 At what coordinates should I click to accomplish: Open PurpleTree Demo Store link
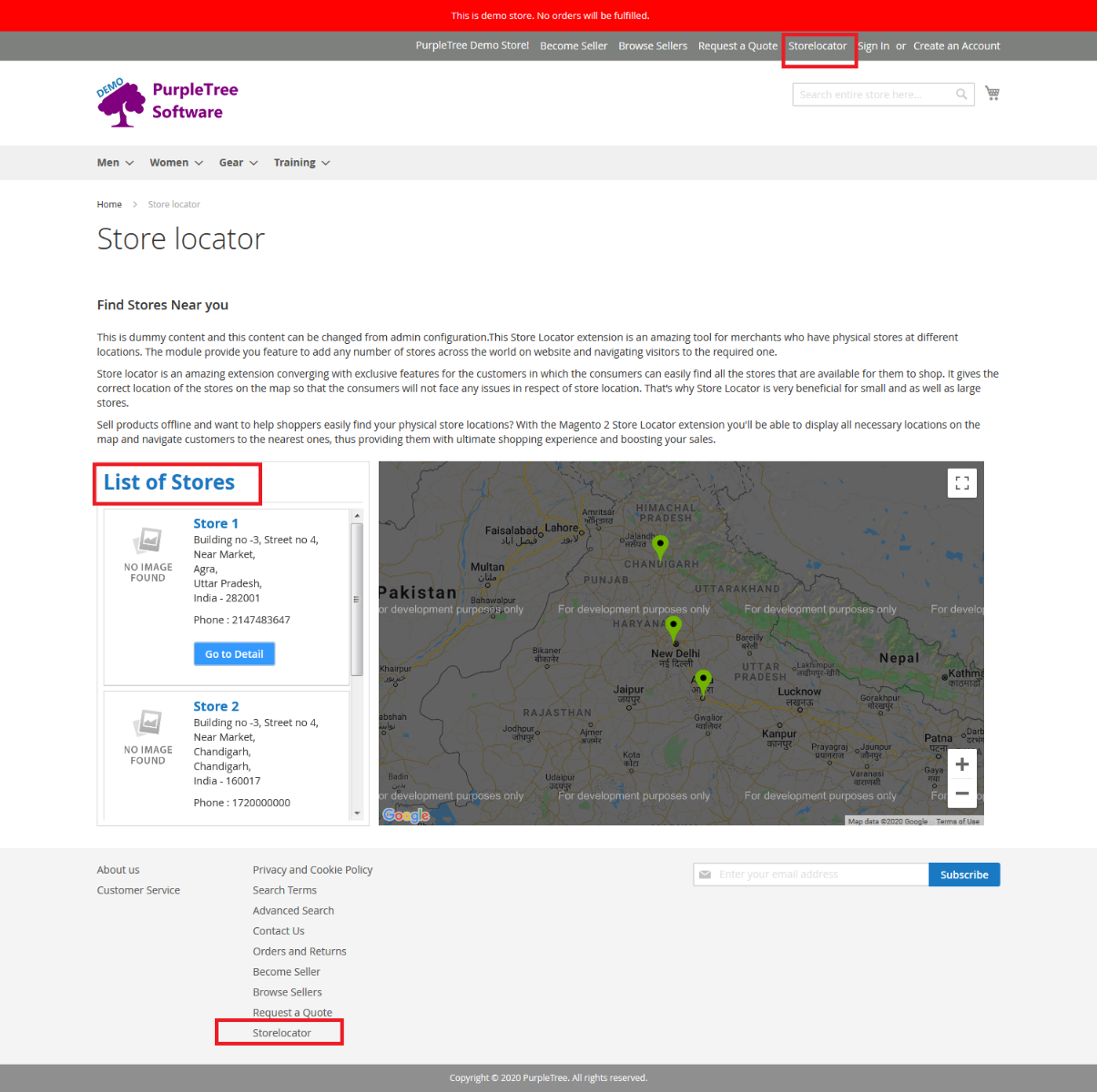click(x=472, y=45)
